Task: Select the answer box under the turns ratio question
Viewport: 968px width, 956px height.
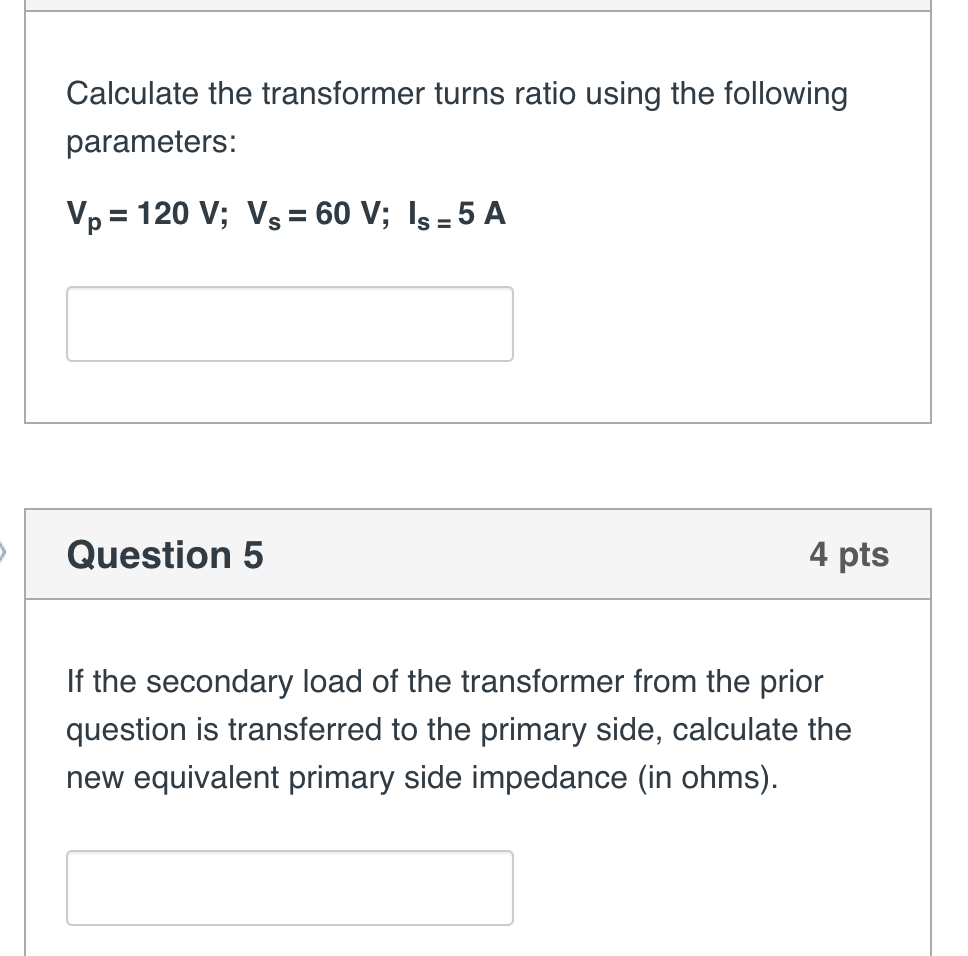Action: coord(289,323)
